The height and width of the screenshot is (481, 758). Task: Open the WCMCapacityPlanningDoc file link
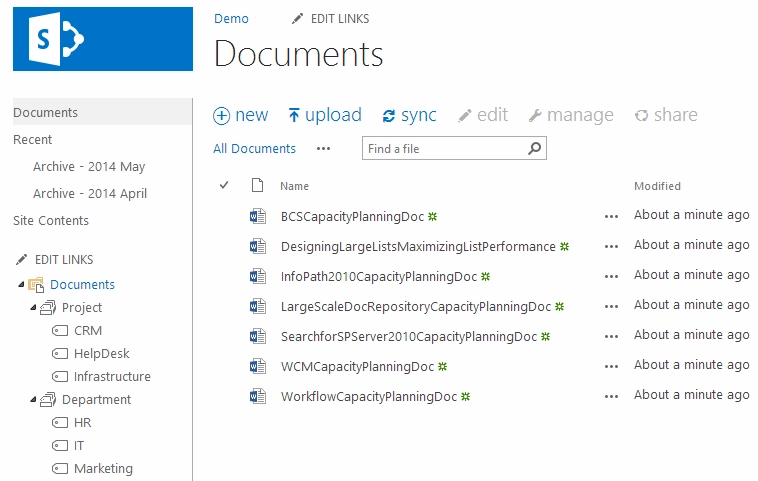[357, 366]
